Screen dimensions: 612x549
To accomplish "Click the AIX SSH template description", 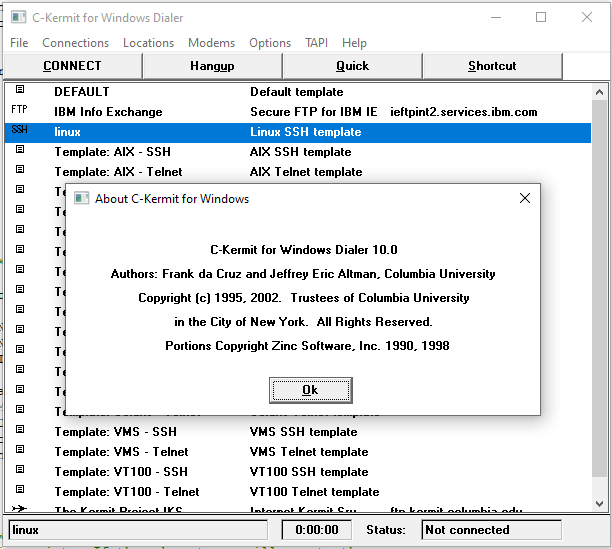I will (301, 152).
